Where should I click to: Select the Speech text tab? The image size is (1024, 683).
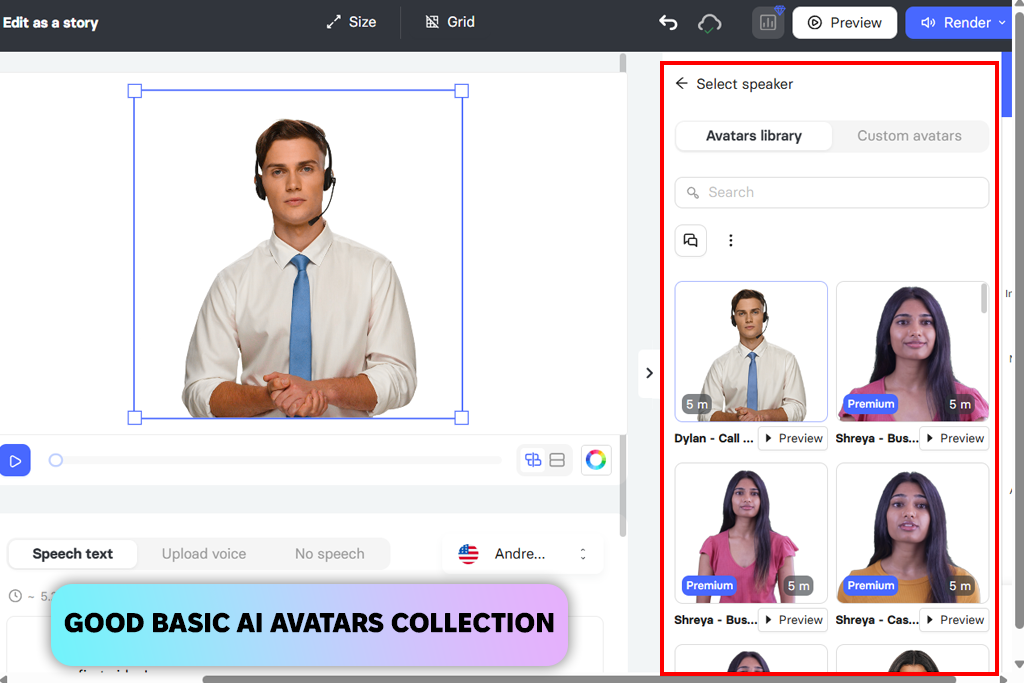tap(72, 554)
